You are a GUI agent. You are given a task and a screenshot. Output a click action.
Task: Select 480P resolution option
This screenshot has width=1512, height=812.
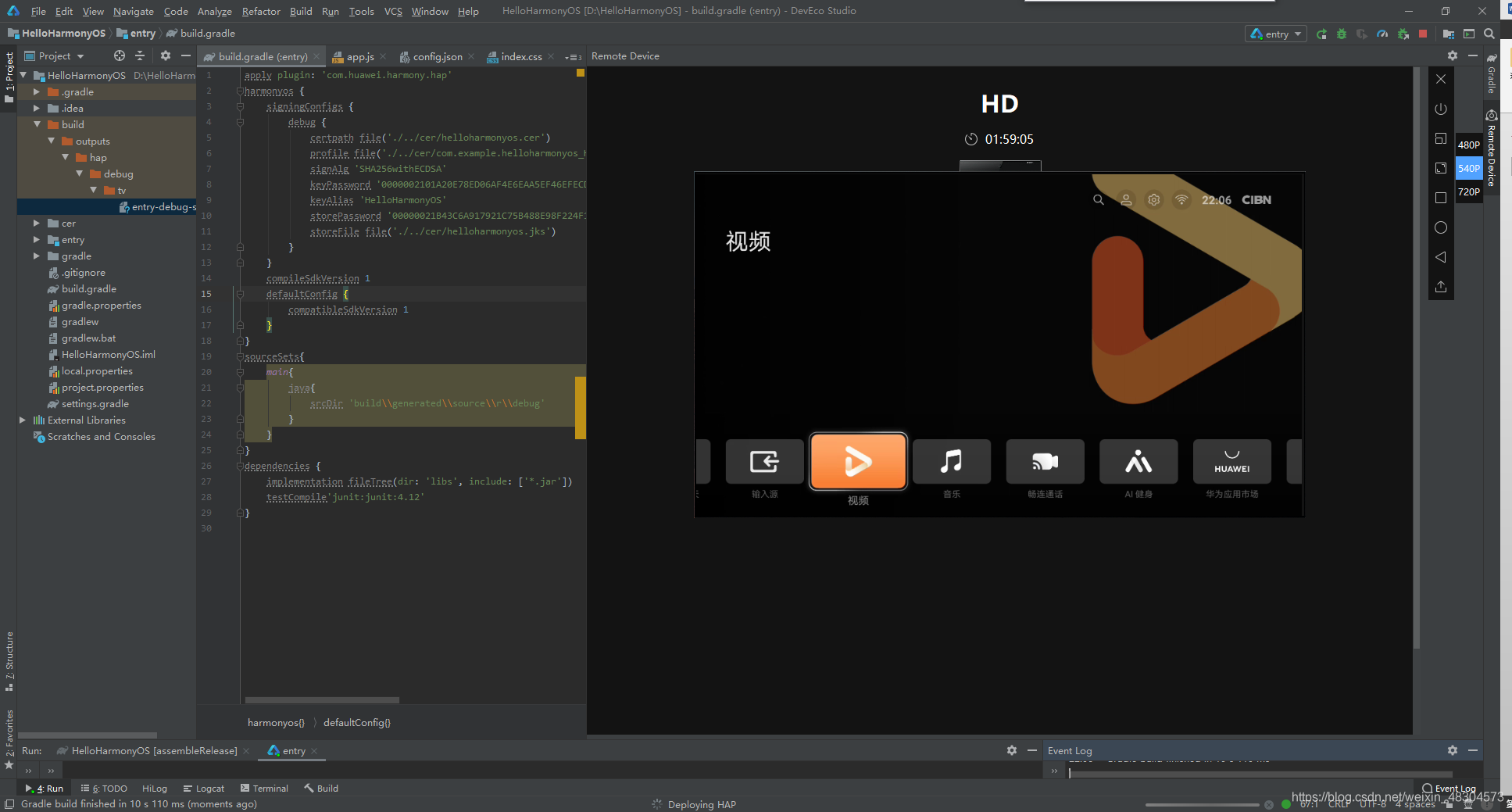[x=1469, y=145]
